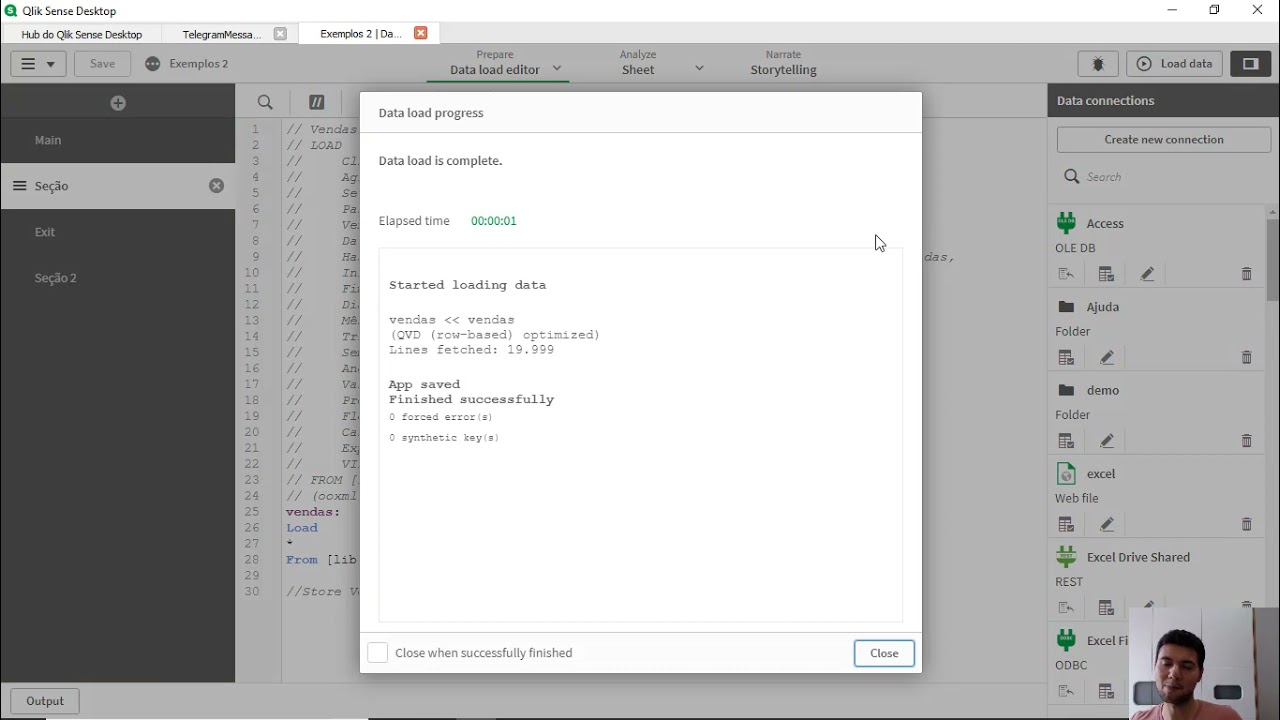Edit the Access connection
This screenshot has width=1280, height=720.
(1147, 274)
